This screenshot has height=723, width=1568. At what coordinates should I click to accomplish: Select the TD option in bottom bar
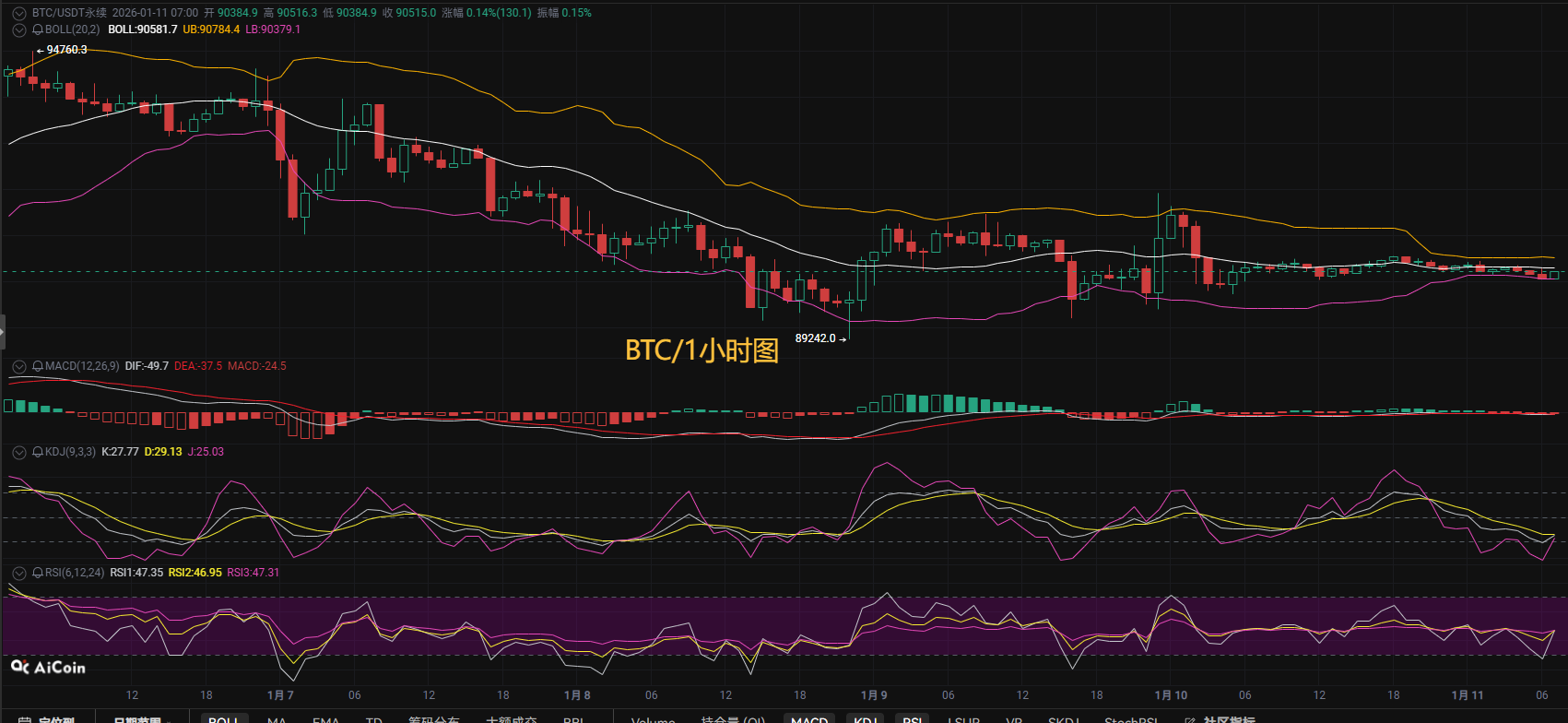tap(374, 719)
